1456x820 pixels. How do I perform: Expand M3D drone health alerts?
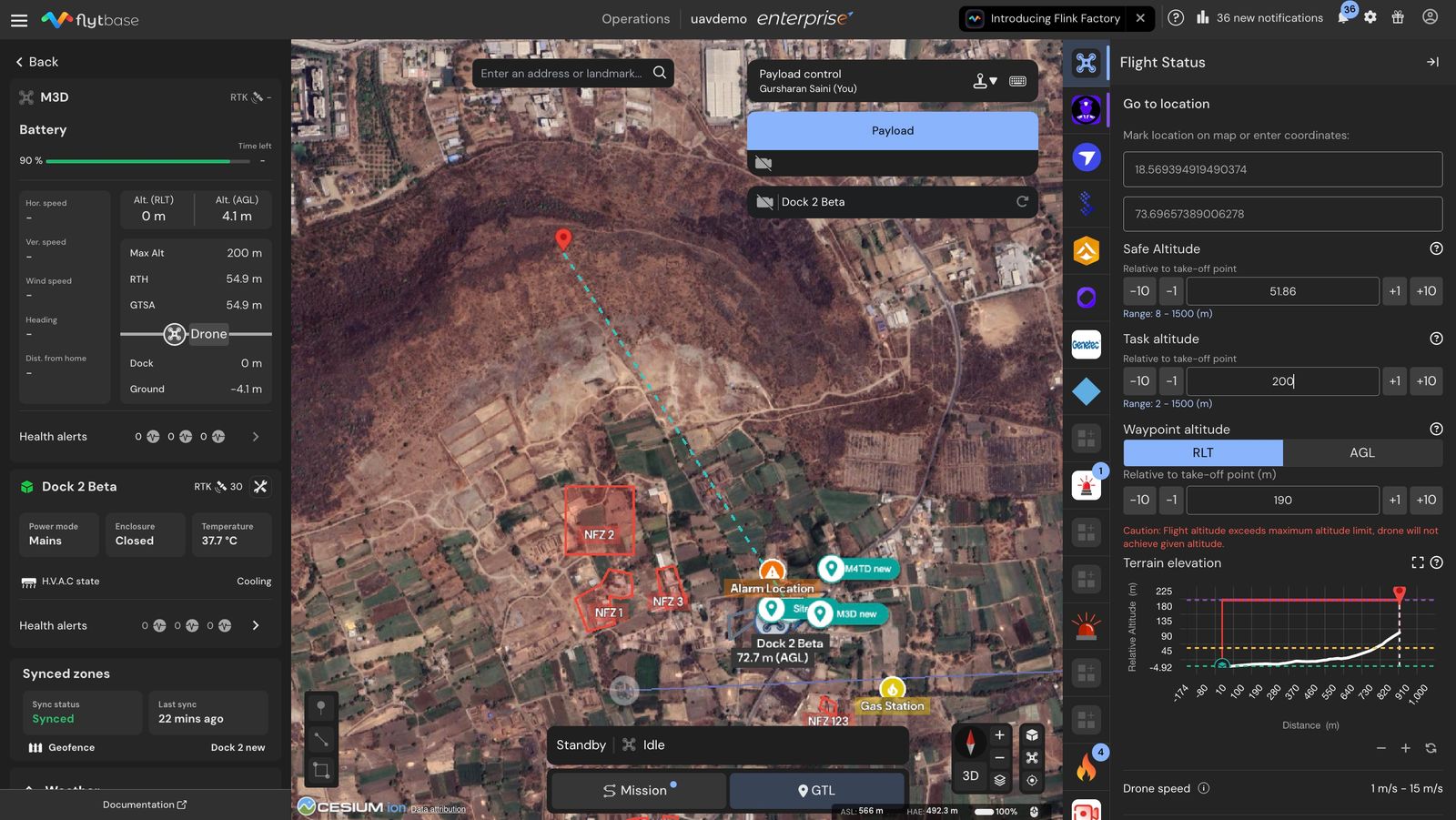coord(256,437)
